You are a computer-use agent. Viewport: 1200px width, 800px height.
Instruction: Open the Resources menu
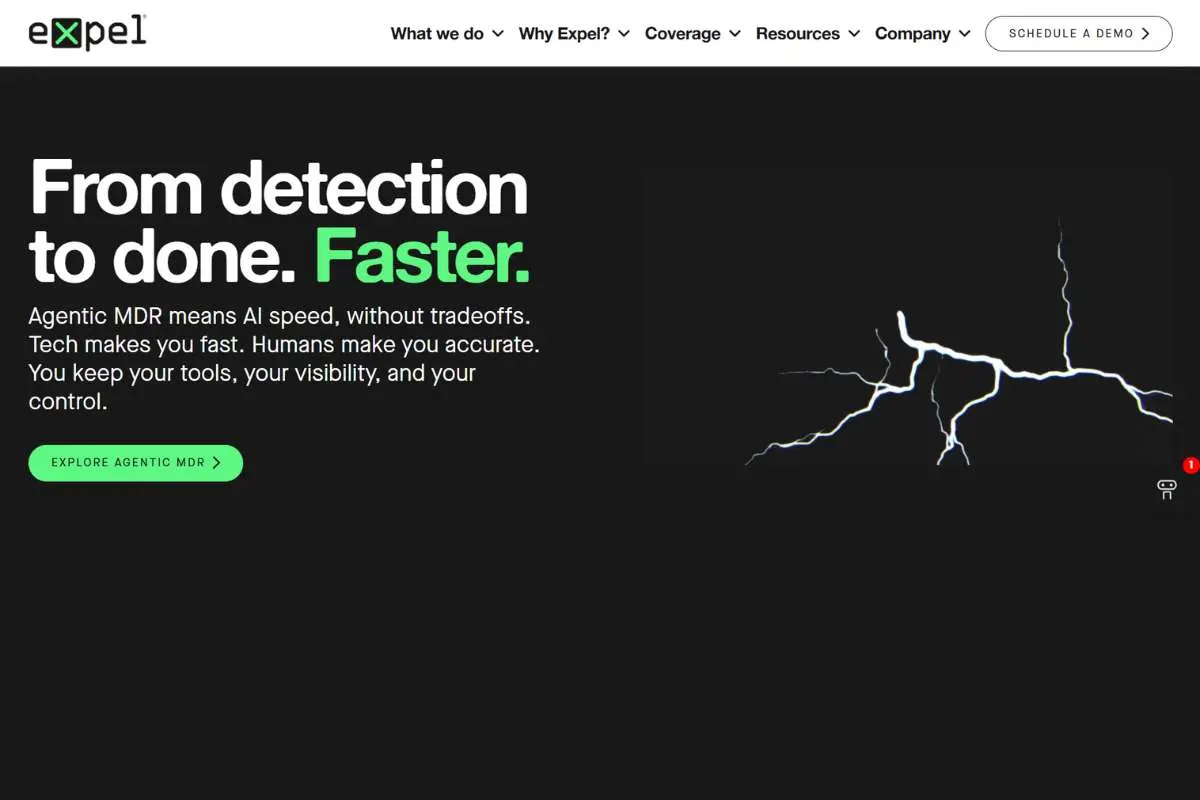click(808, 33)
